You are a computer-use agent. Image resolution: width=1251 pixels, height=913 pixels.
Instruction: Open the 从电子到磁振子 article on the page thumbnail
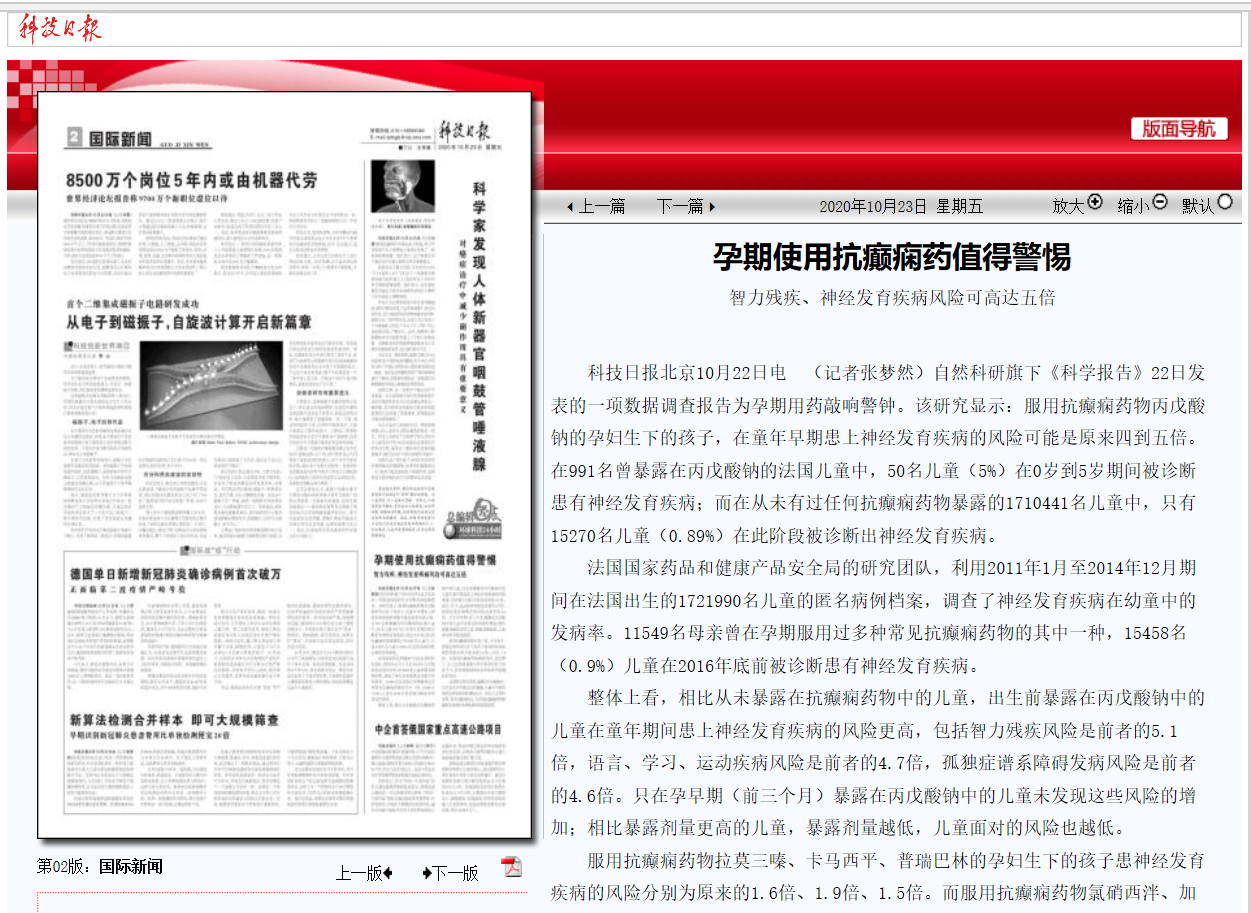pyautogui.click(x=188, y=322)
